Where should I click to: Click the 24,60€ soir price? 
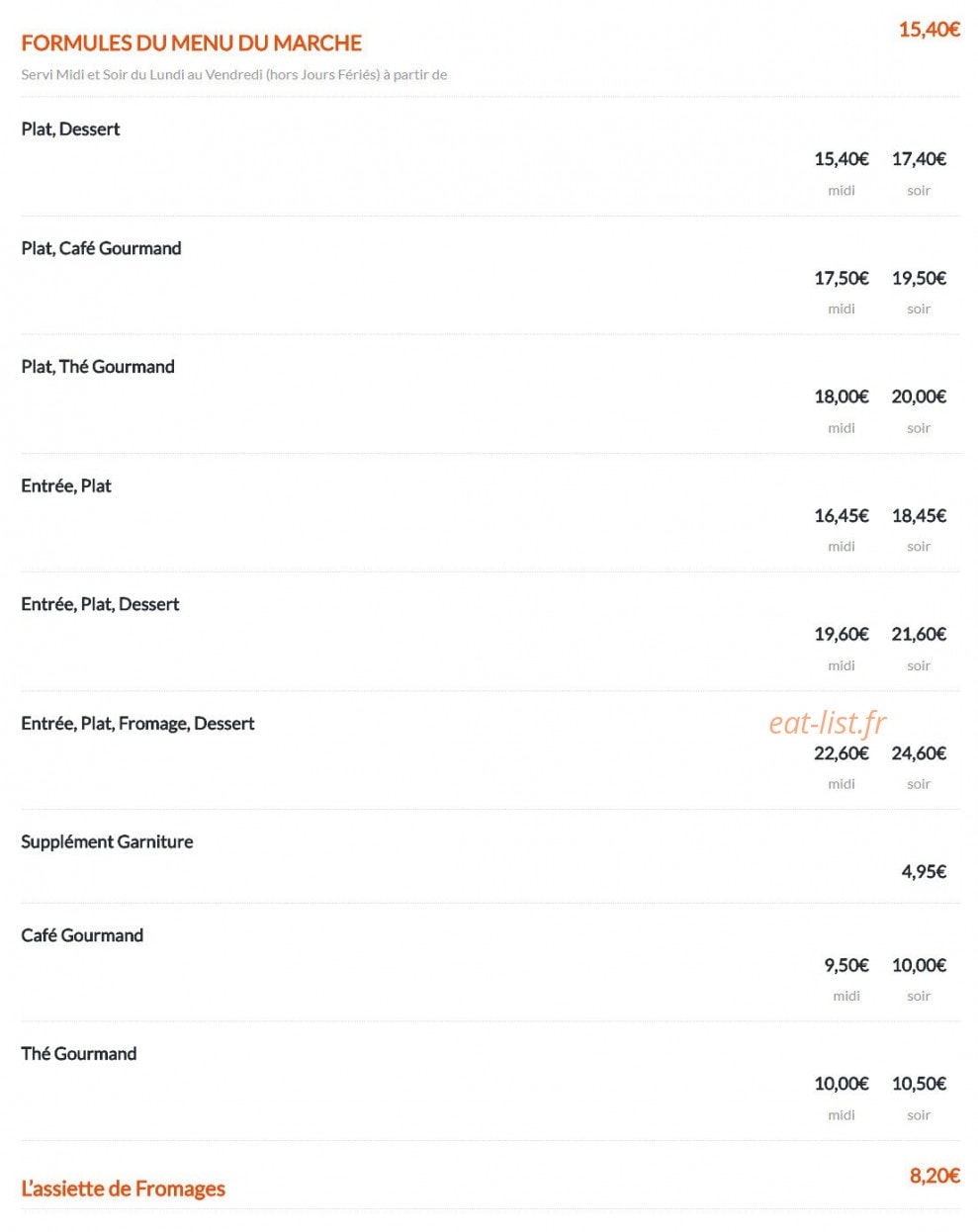919,752
